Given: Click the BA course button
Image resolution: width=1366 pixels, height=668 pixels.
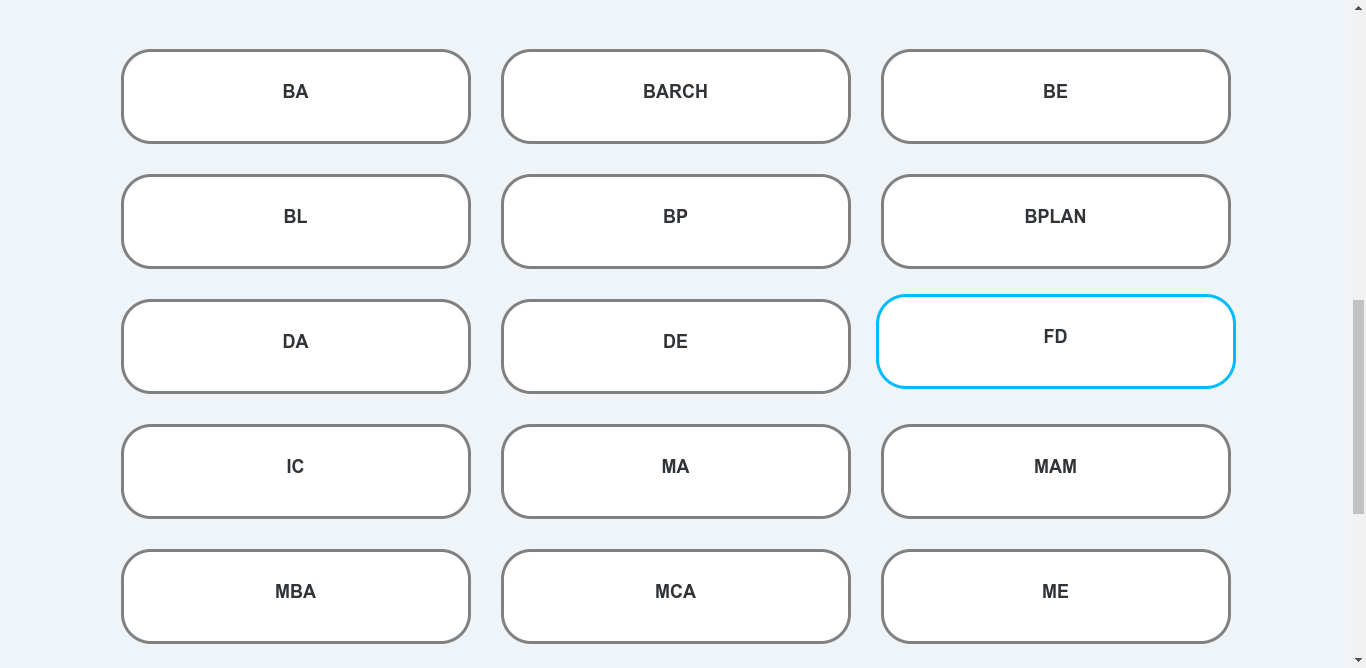Looking at the screenshot, I should click(x=296, y=96).
